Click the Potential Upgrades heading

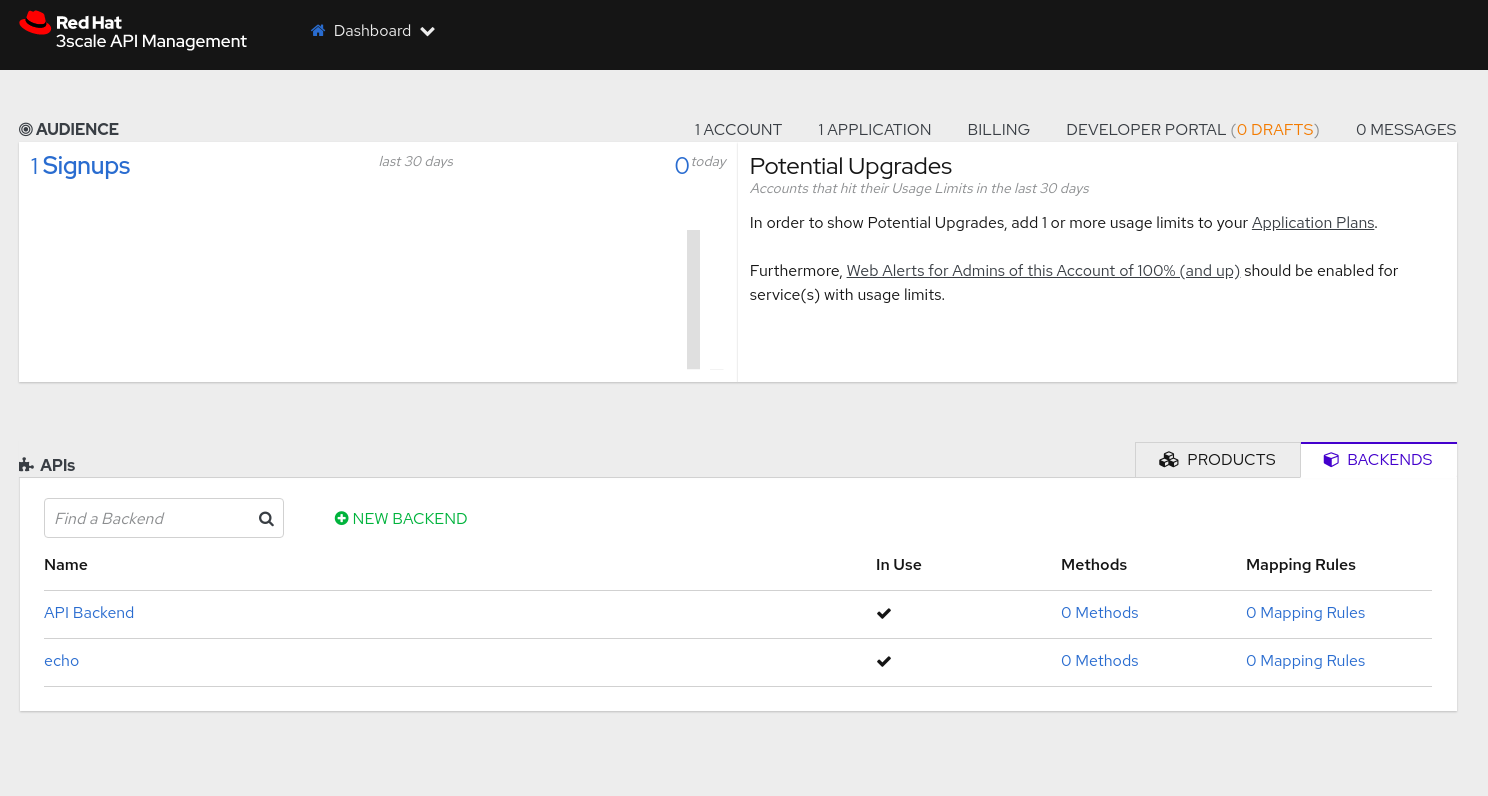[851, 166]
